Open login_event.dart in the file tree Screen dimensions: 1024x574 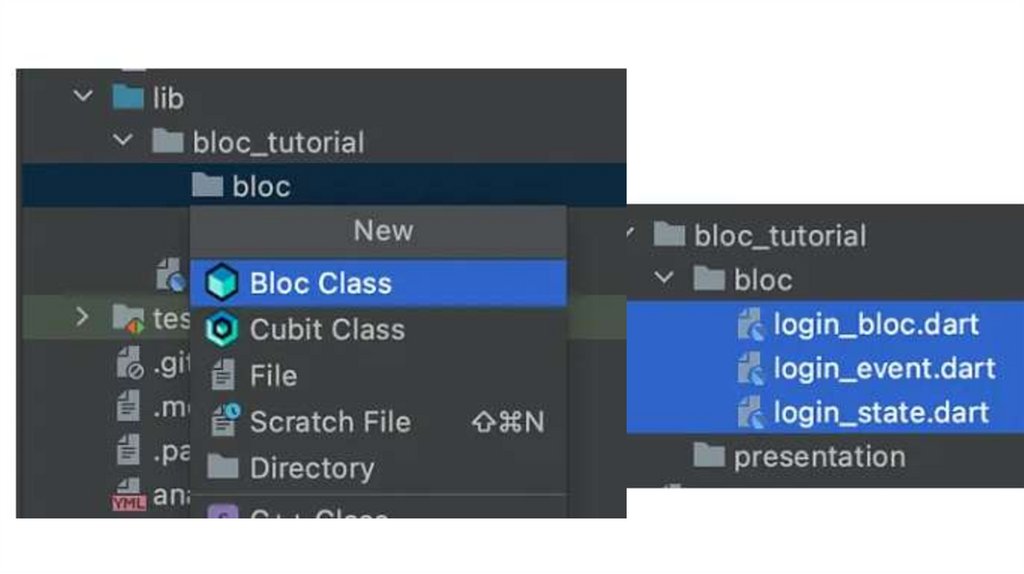884,368
